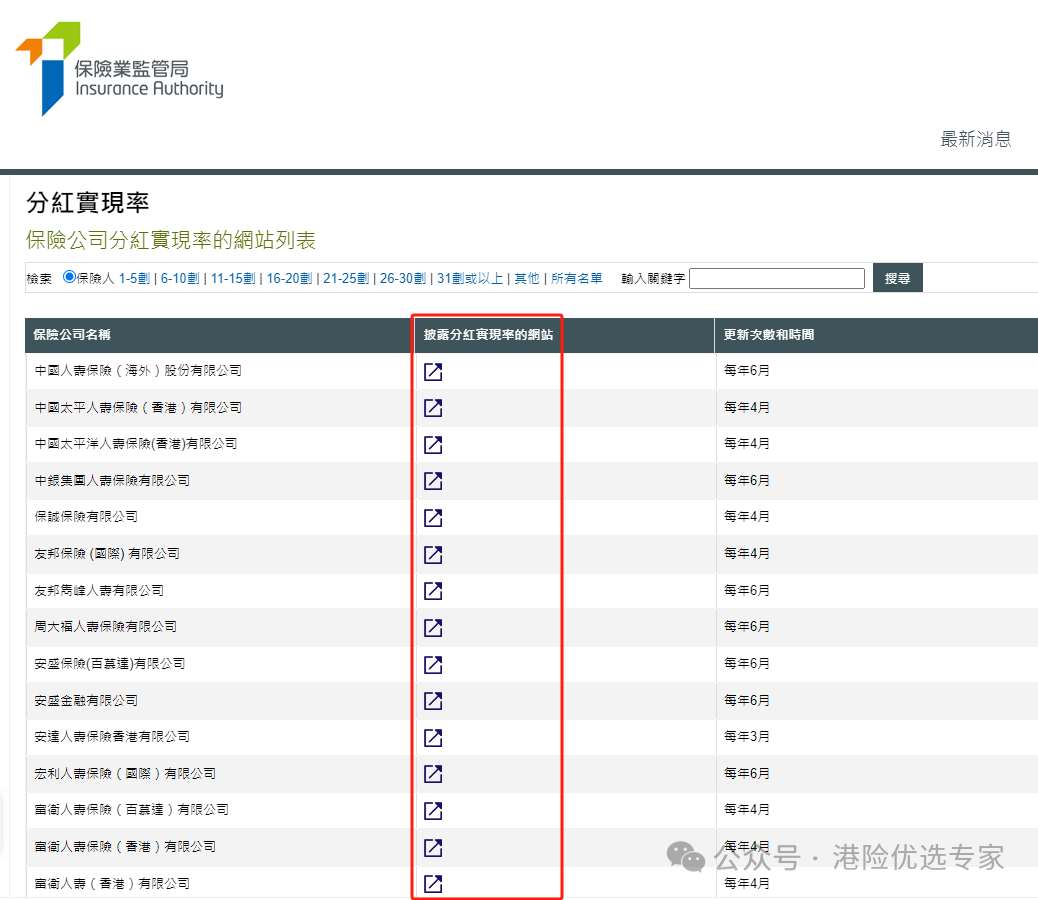Click 每年3月 in 安達人壽 row
The image size is (1038, 900).
(747, 737)
